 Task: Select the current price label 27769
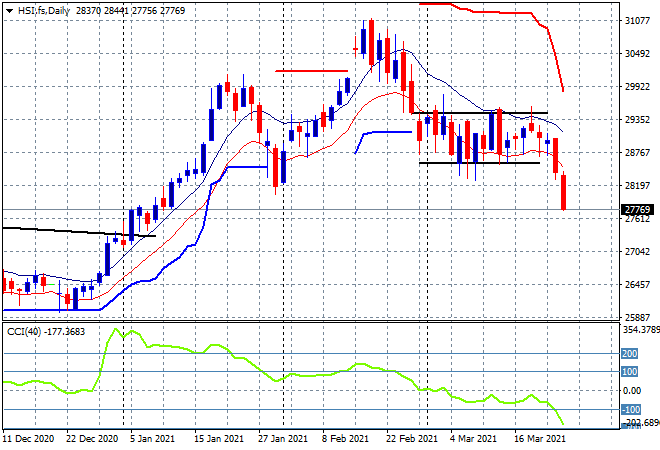pos(637,210)
